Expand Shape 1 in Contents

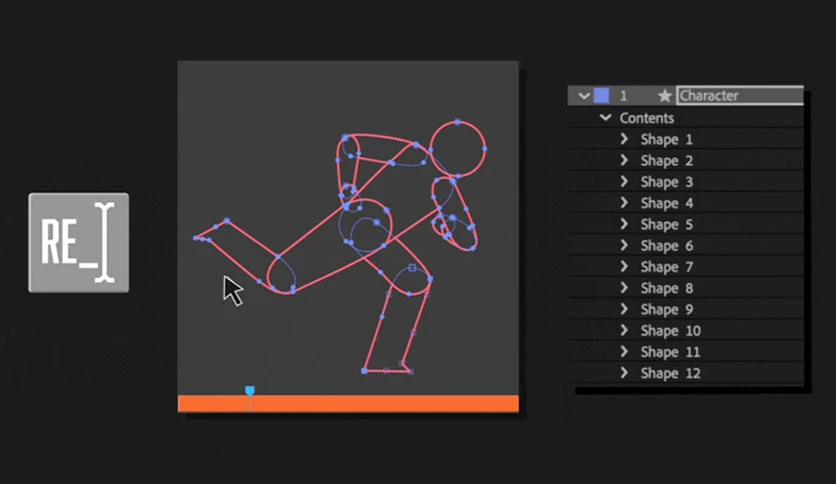(624, 139)
